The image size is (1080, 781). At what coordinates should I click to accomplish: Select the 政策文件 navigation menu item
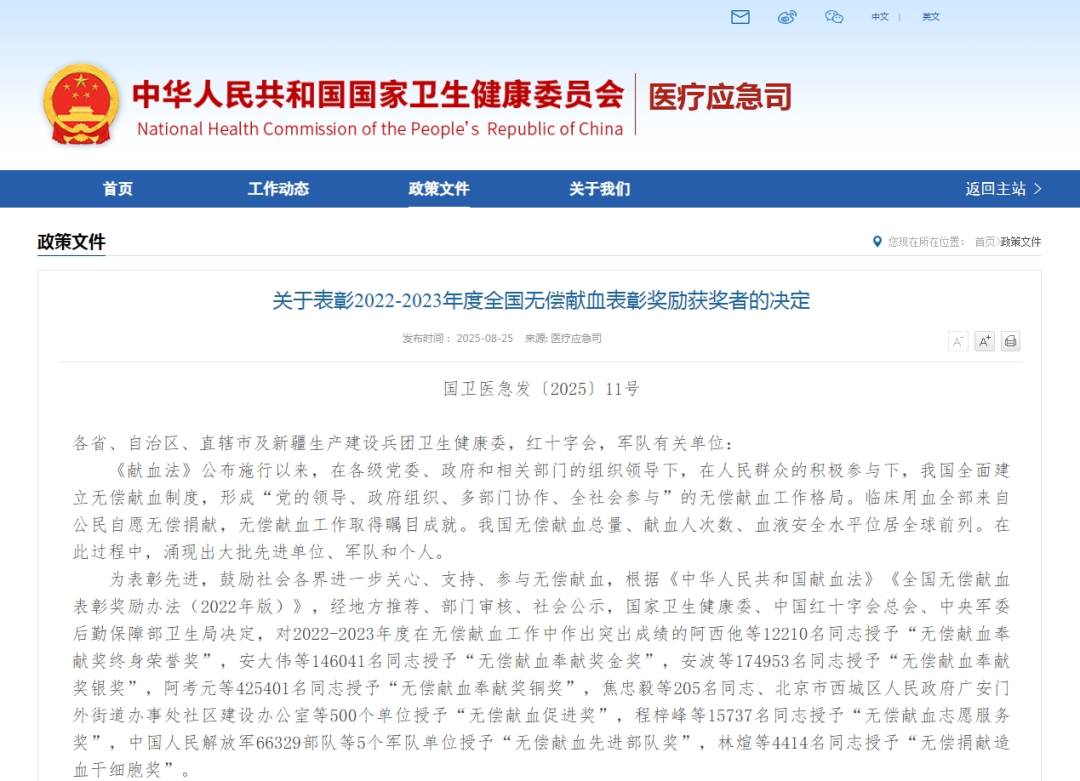(x=438, y=189)
